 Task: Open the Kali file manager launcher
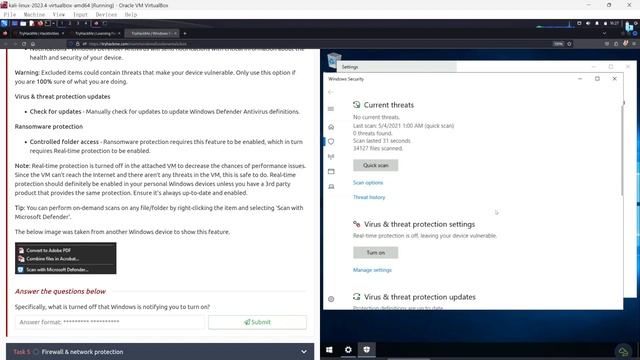click(23, 23)
